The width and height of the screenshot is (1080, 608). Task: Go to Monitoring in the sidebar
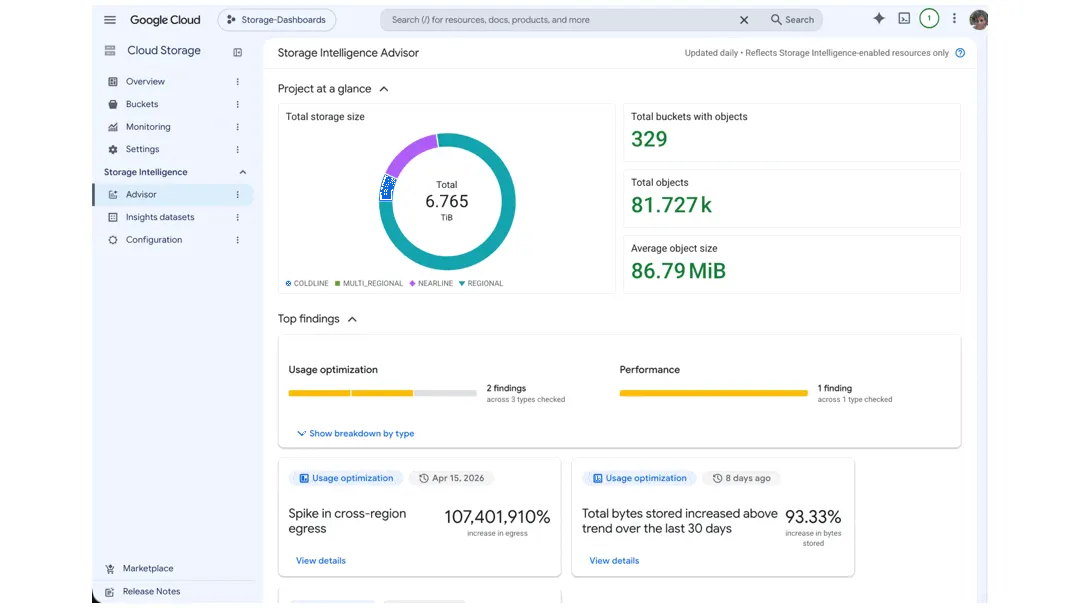coord(148,127)
